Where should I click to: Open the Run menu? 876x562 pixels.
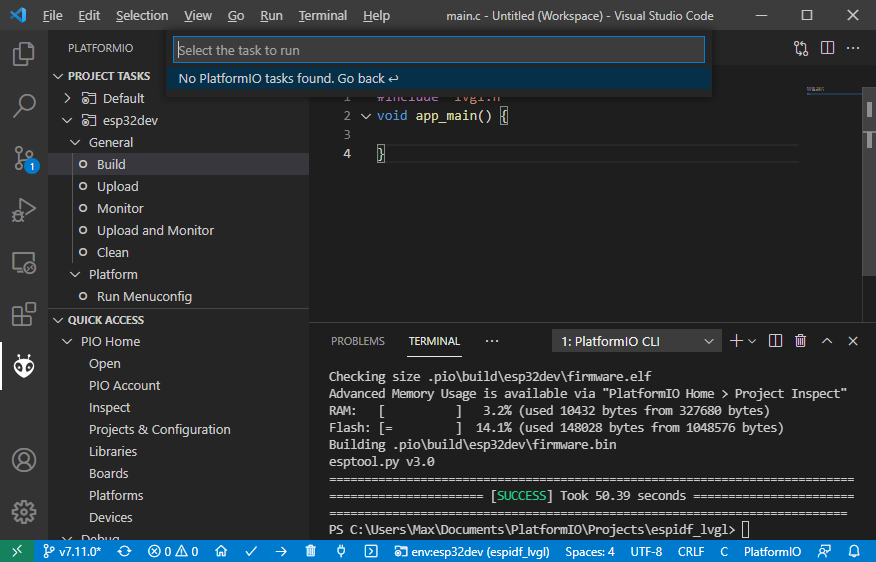point(271,16)
